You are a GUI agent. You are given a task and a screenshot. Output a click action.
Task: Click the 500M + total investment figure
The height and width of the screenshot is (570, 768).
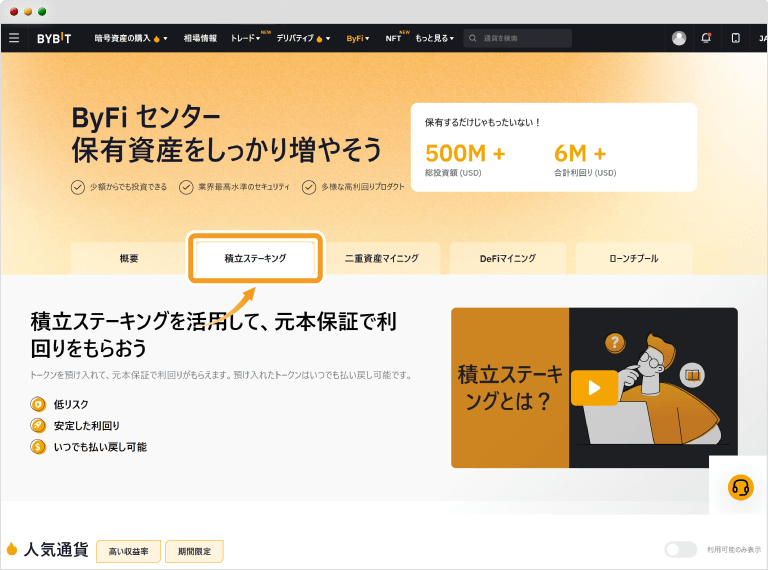[x=465, y=153]
